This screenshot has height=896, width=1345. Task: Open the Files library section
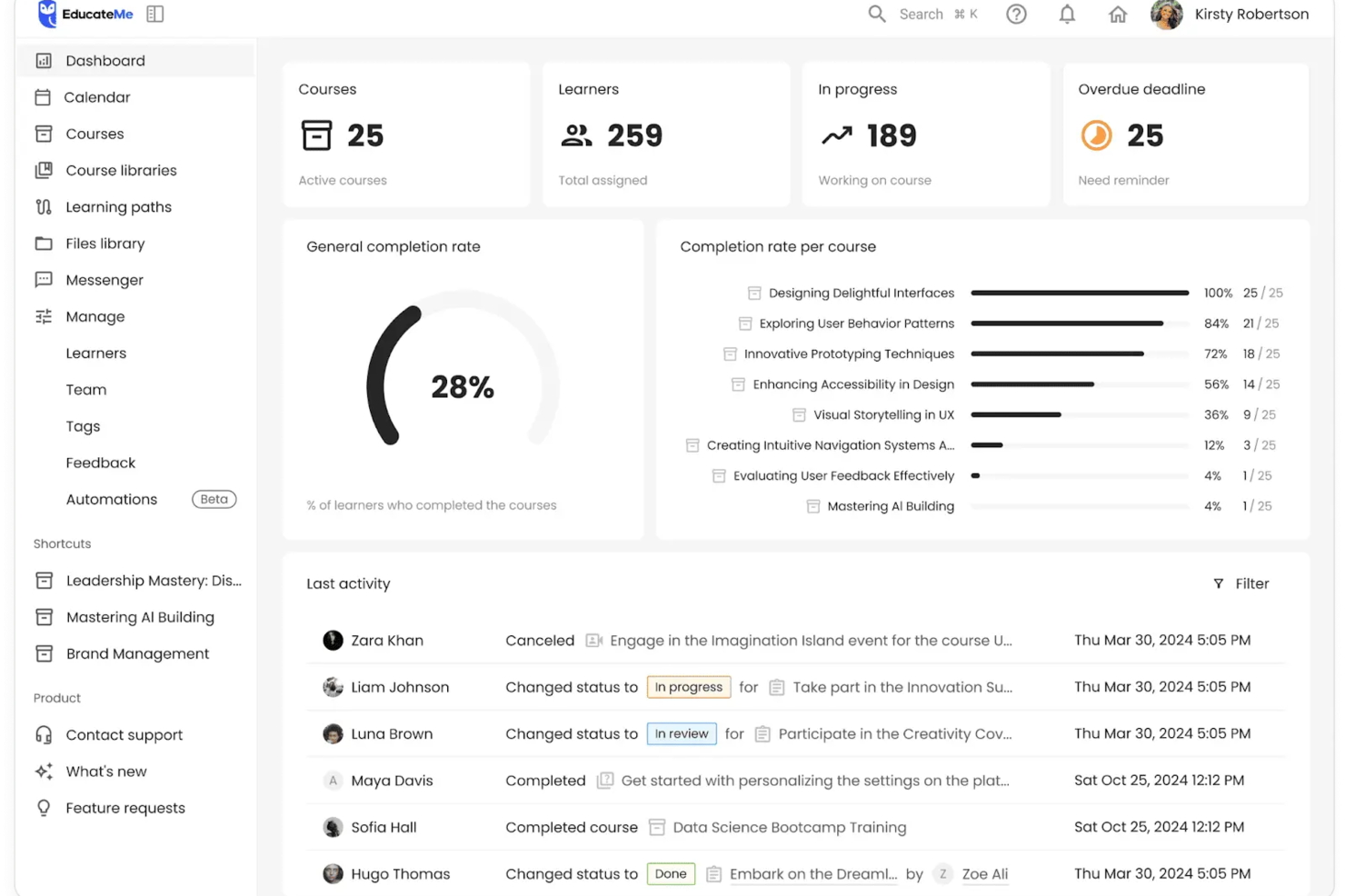[x=105, y=244]
